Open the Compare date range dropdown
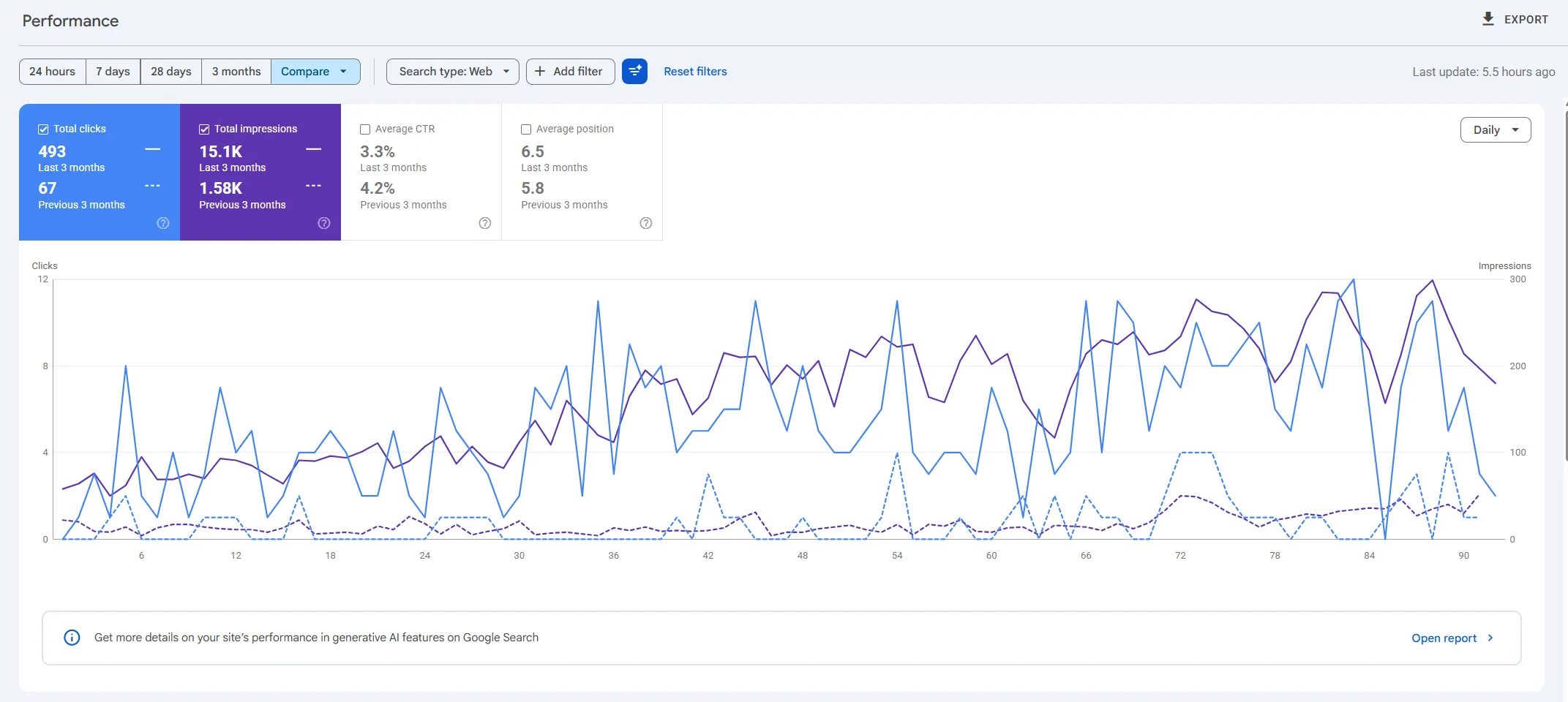Screen dimensions: 1568x702 click(x=315, y=71)
